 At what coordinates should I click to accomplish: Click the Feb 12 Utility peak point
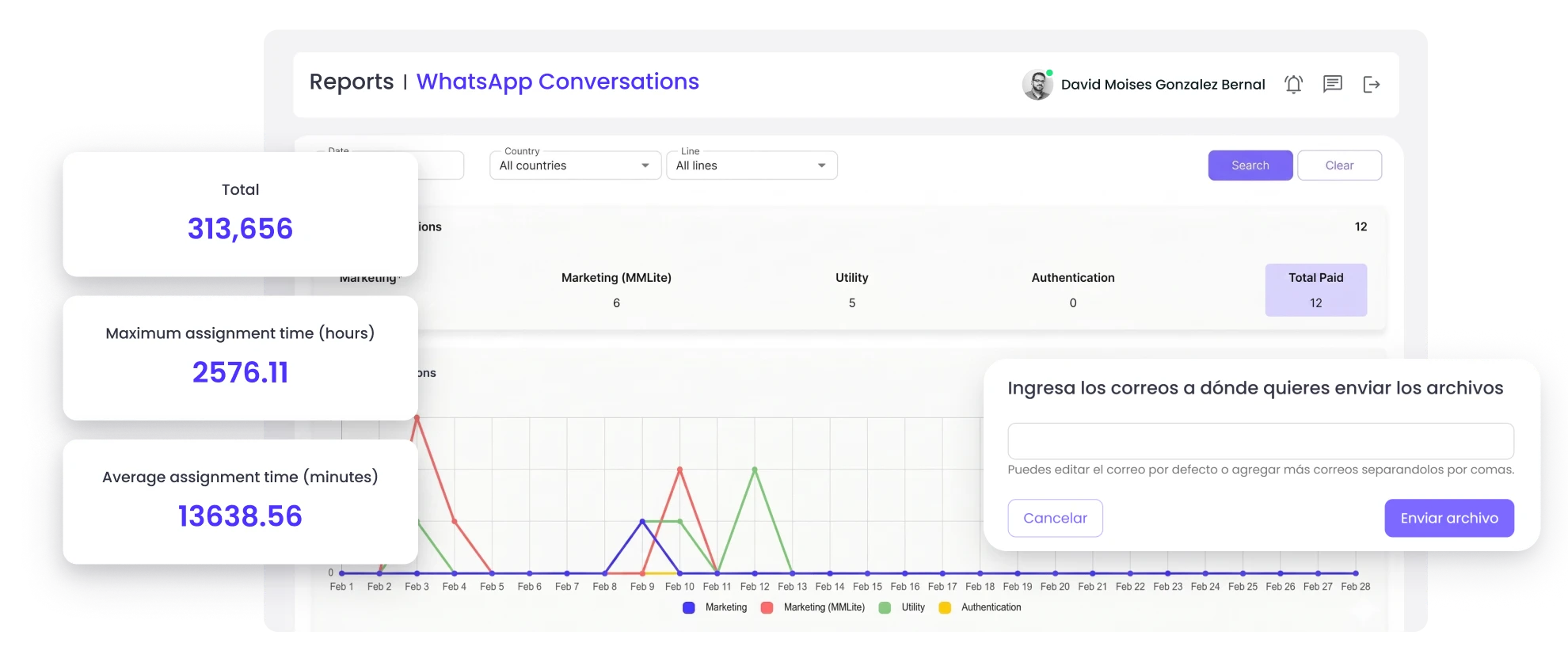coord(755,470)
